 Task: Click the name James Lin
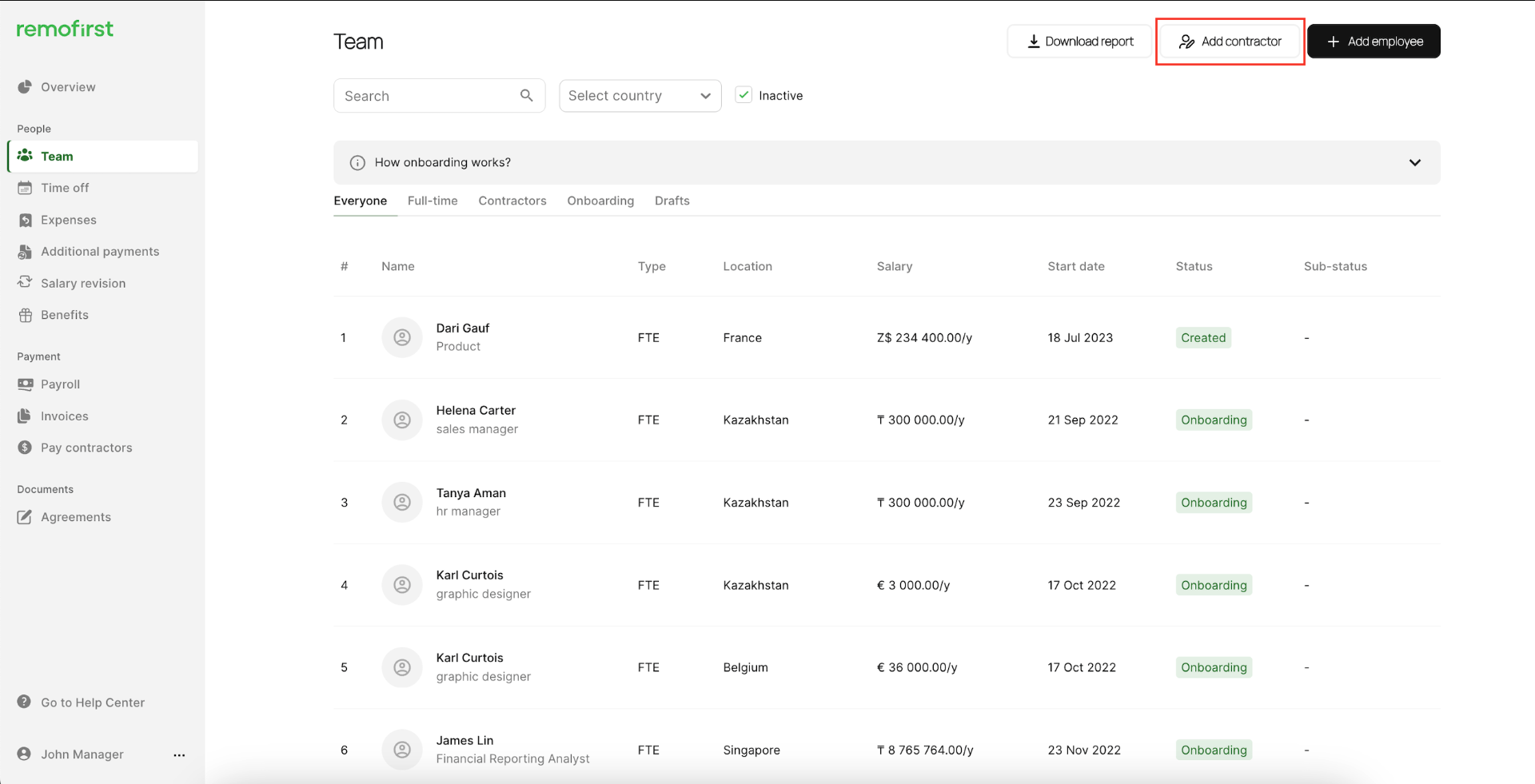(x=464, y=740)
